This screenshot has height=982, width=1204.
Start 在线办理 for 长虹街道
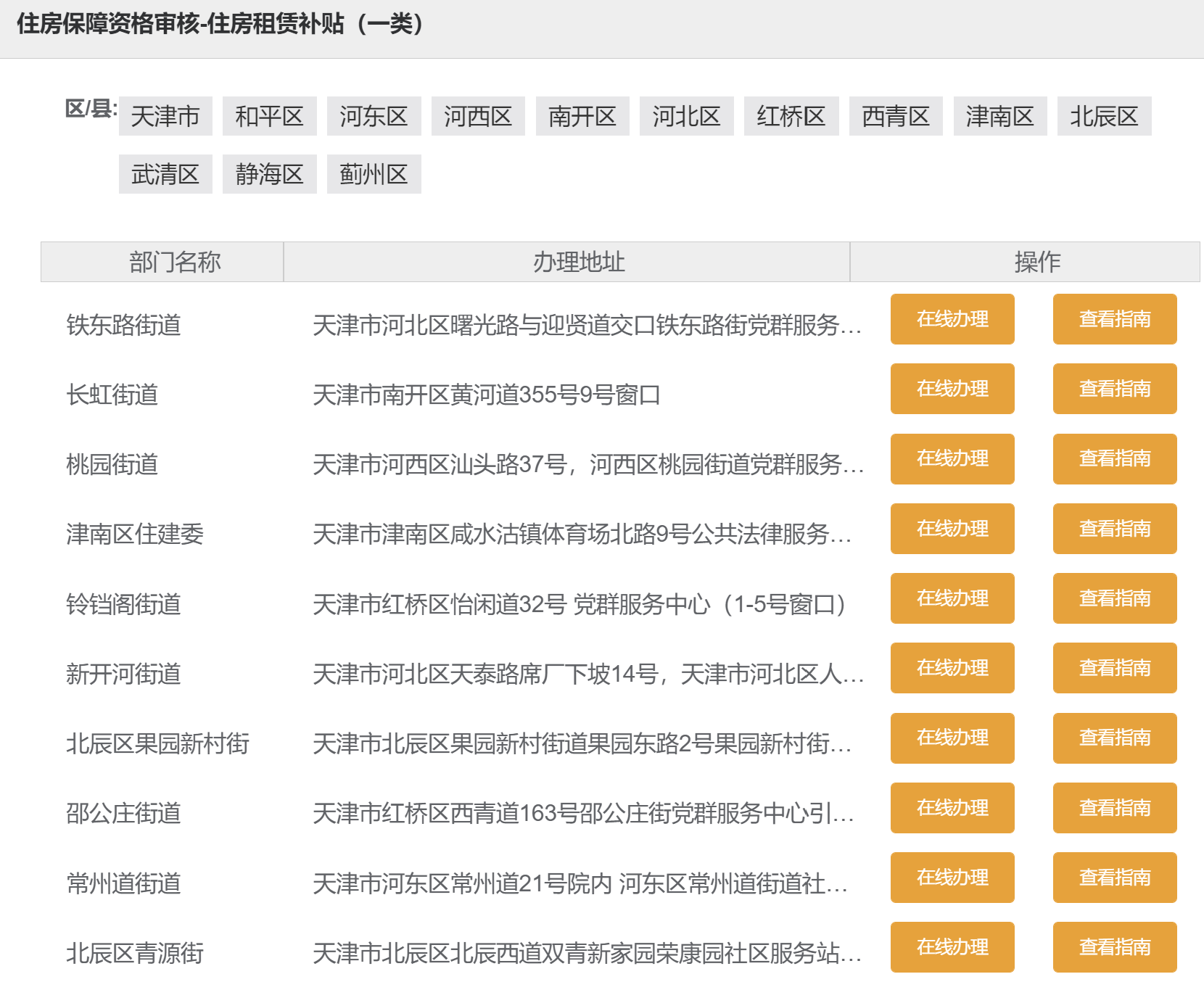(x=952, y=389)
